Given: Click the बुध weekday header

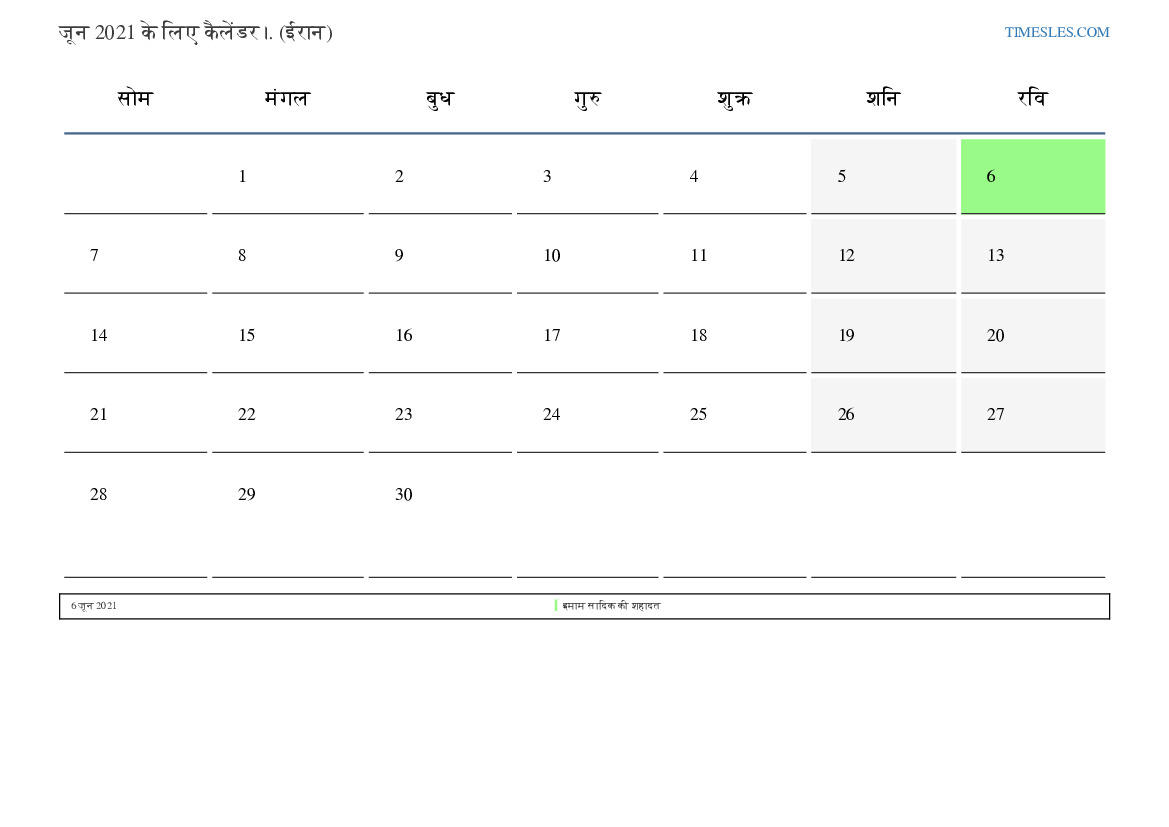Looking at the screenshot, I should point(439,99).
